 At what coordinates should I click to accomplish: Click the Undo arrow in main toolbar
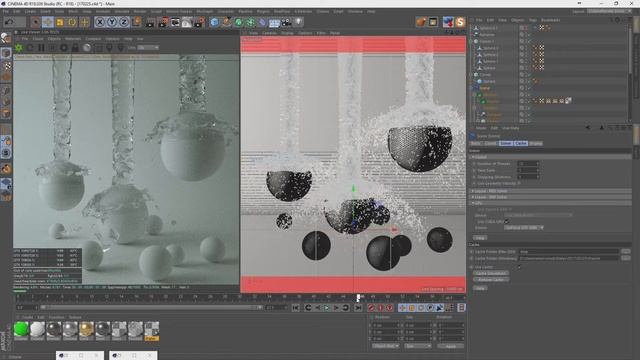(9, 22)
